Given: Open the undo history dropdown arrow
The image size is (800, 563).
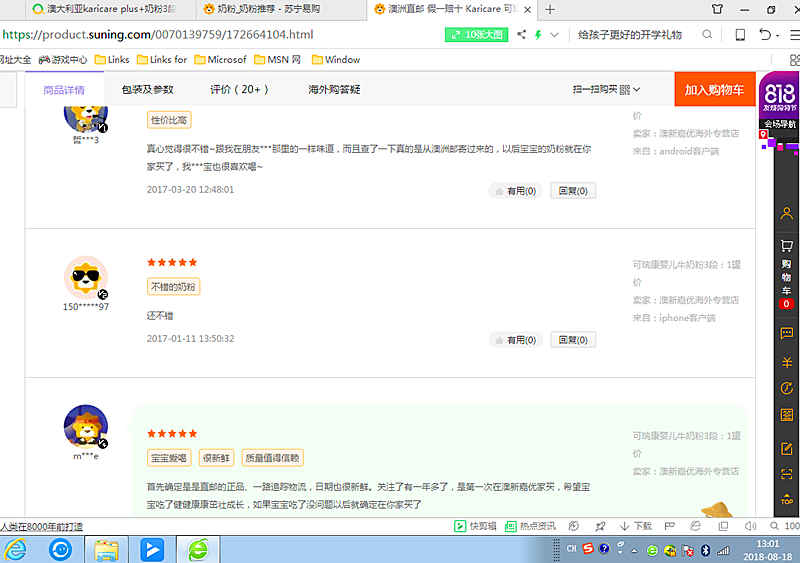Looking at the screenshot, I should point(779,34).
